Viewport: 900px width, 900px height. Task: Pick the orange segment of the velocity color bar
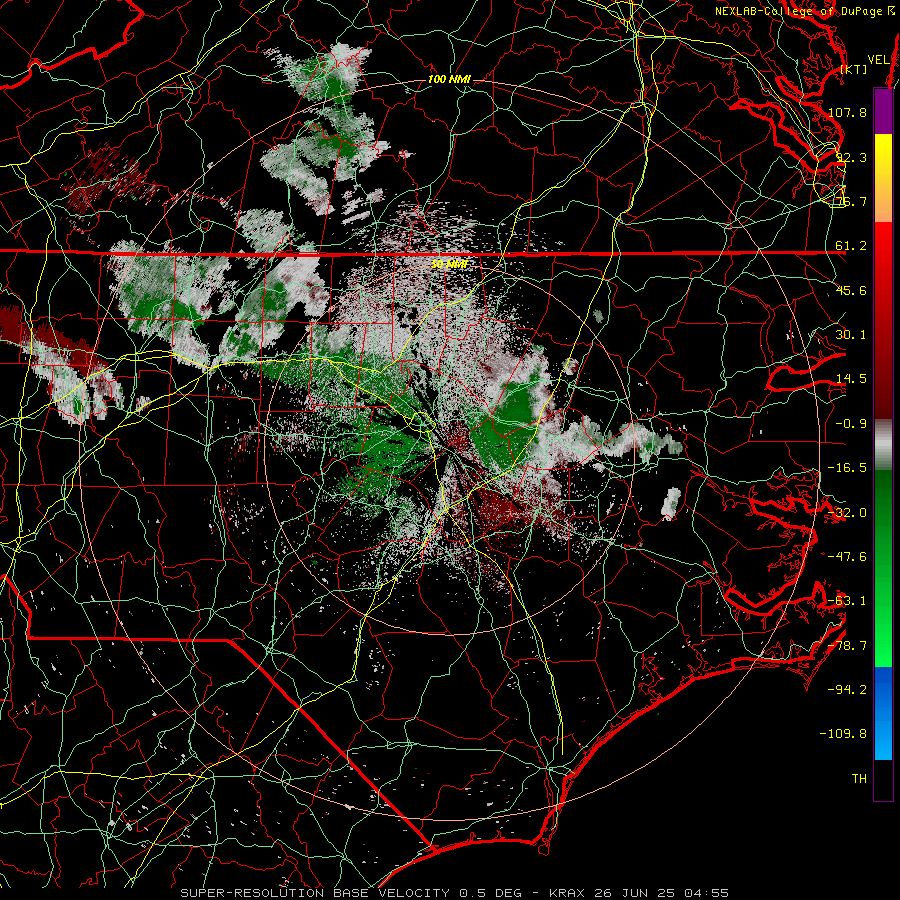(x=883, y=200)
